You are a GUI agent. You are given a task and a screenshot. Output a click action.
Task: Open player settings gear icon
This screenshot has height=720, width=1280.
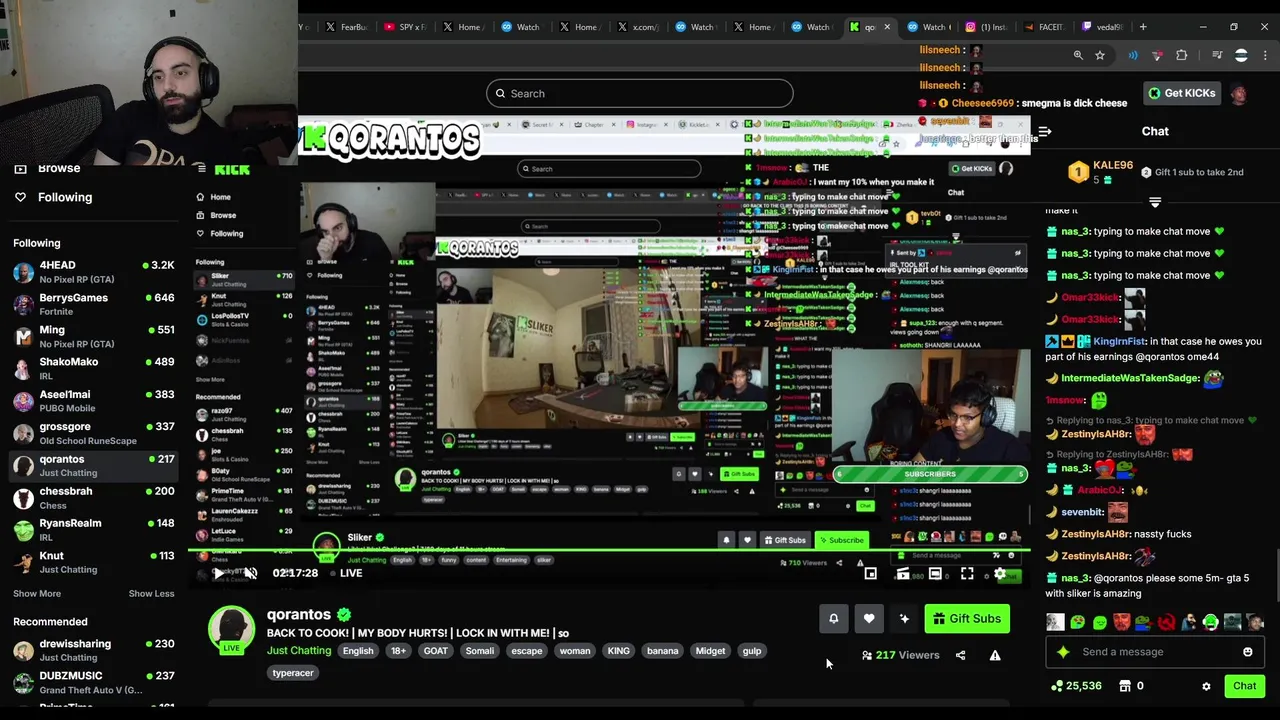coord(999,573)
